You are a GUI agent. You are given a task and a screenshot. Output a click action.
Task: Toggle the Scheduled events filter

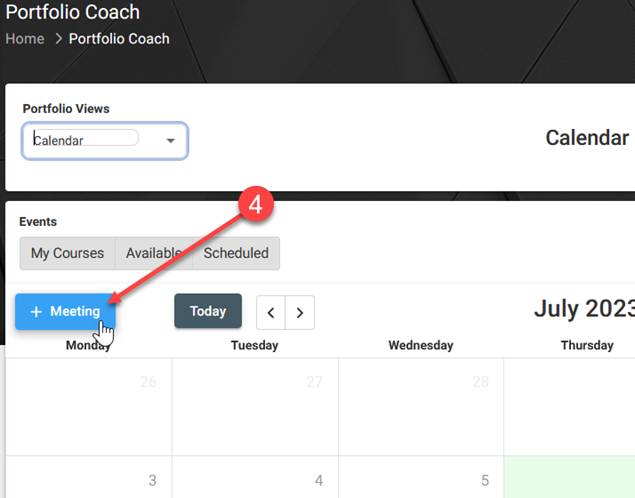[x=236, y=253]
